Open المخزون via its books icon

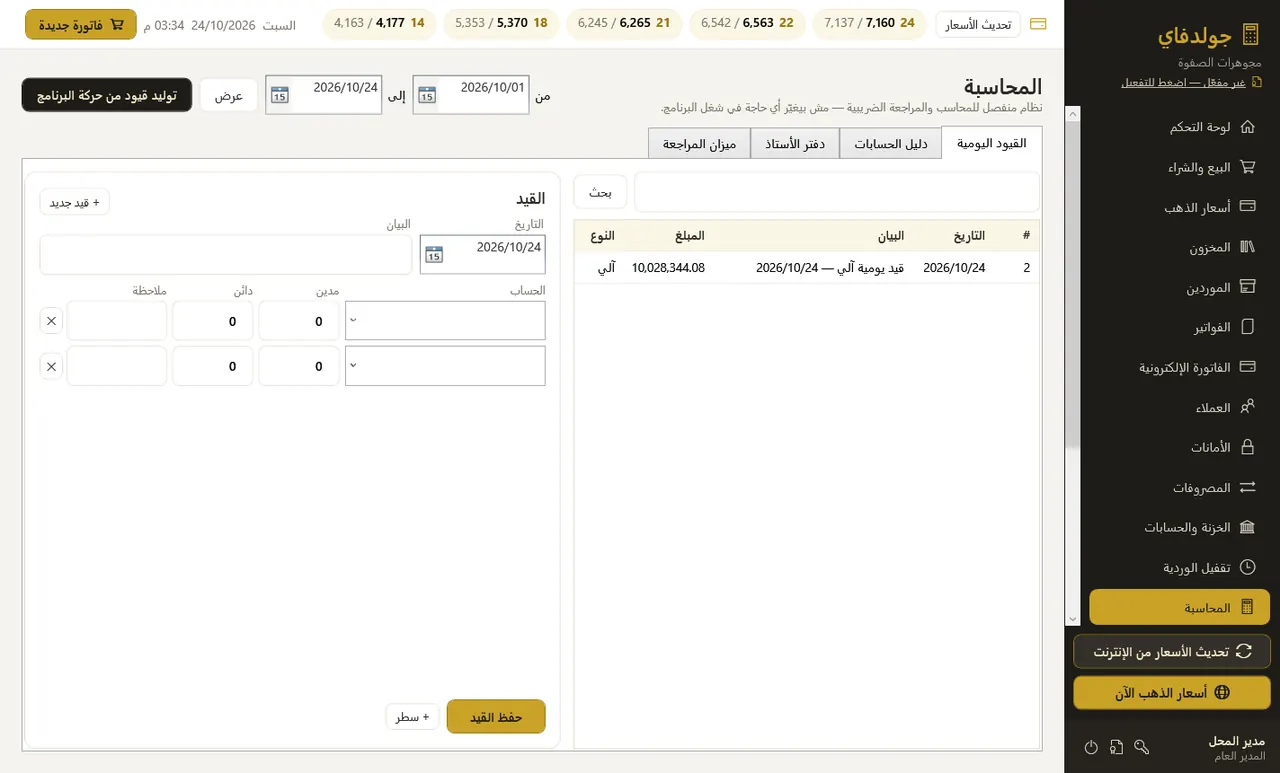pyautogui.click(x=1247, y=247)
